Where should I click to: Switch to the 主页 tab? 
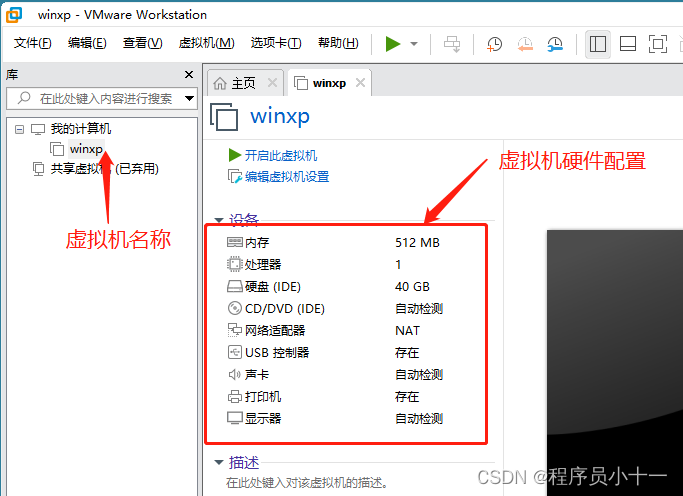click(x=243, y=83)
